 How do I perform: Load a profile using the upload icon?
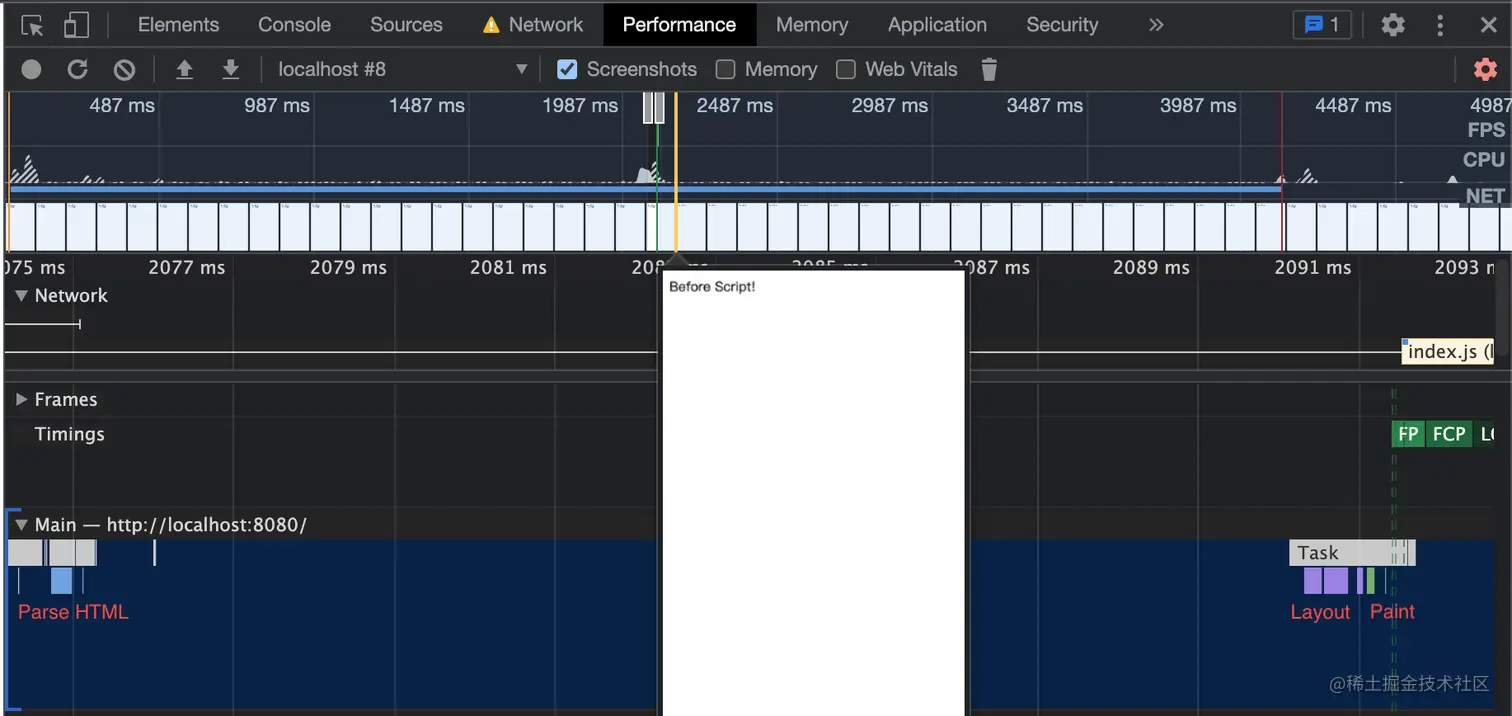point(184,69)
